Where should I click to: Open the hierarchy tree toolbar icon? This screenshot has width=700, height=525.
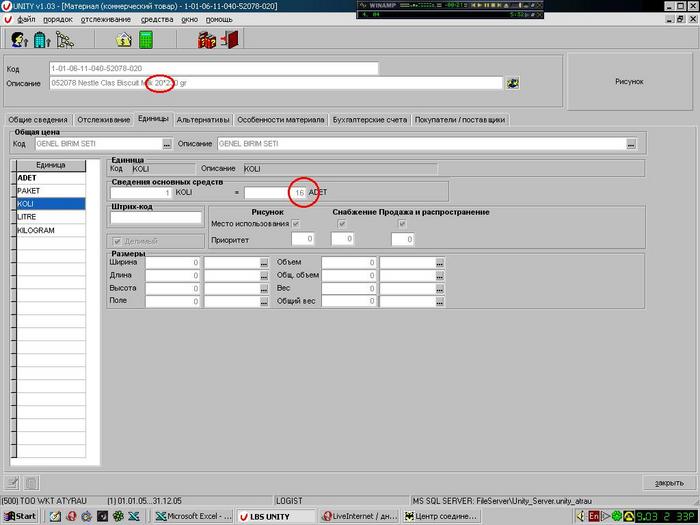(64, 40)
